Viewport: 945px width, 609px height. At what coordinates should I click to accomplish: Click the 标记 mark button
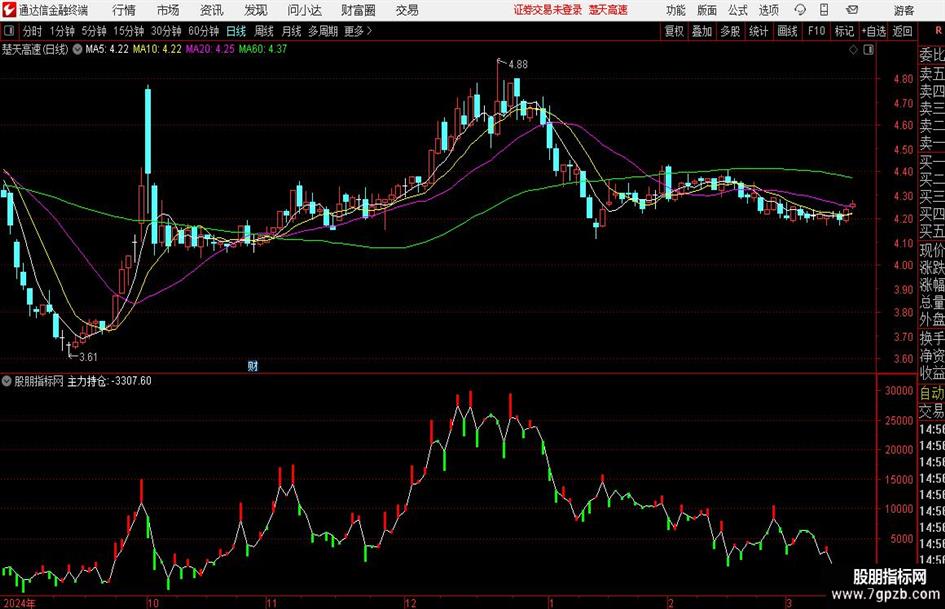click(844, 31)
